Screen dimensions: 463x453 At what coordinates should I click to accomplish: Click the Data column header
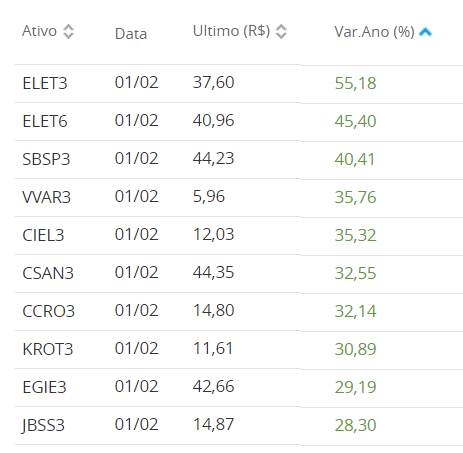[131, 34]
